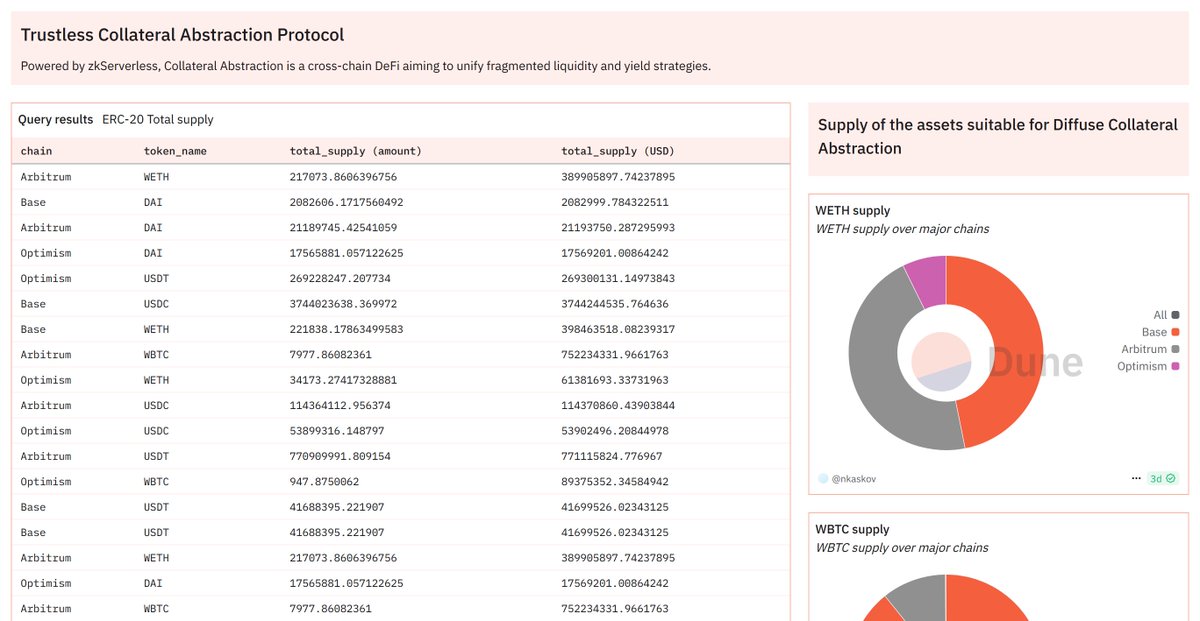The image size is (1200, 621).
Task: Click USD value 2082999.784322511
Action: [615, 202]
